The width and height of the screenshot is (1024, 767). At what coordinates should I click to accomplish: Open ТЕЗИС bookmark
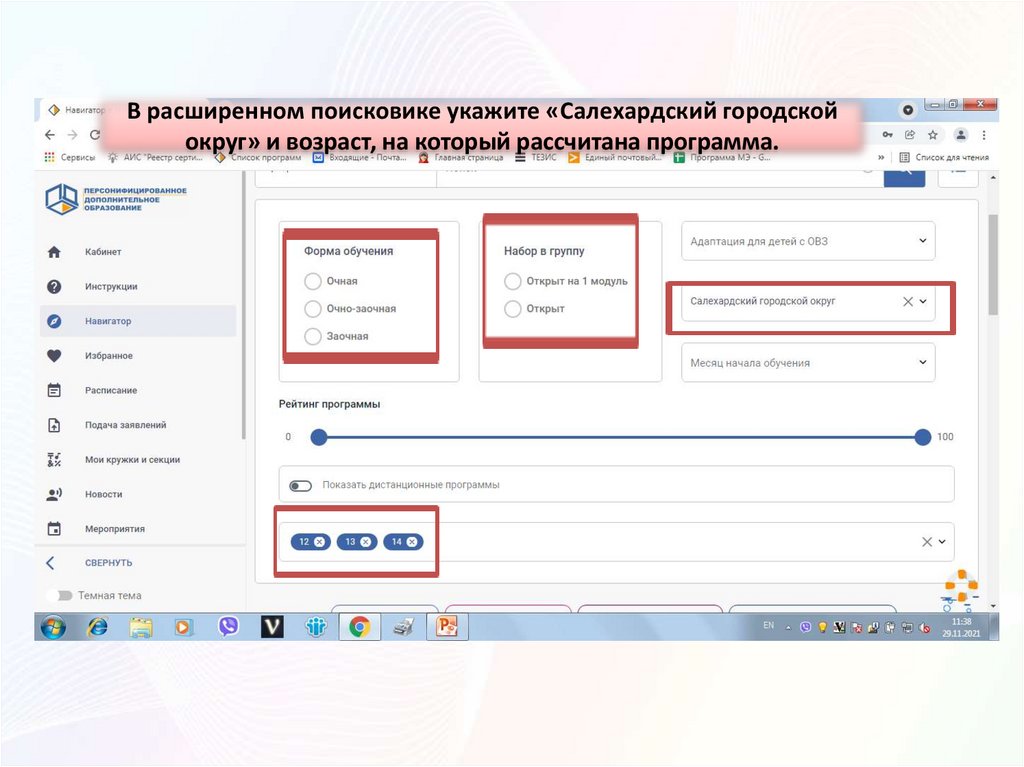[x=536, y=157]
